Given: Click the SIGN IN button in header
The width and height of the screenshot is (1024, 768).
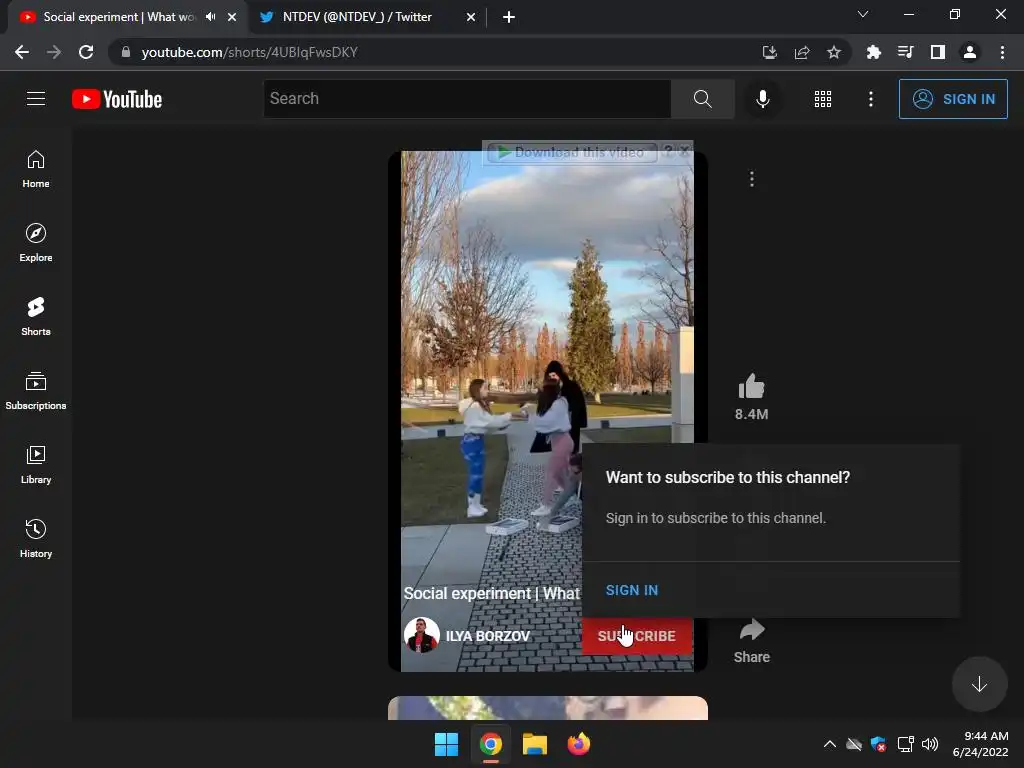Looking at the screenshot, I should 953,99.
